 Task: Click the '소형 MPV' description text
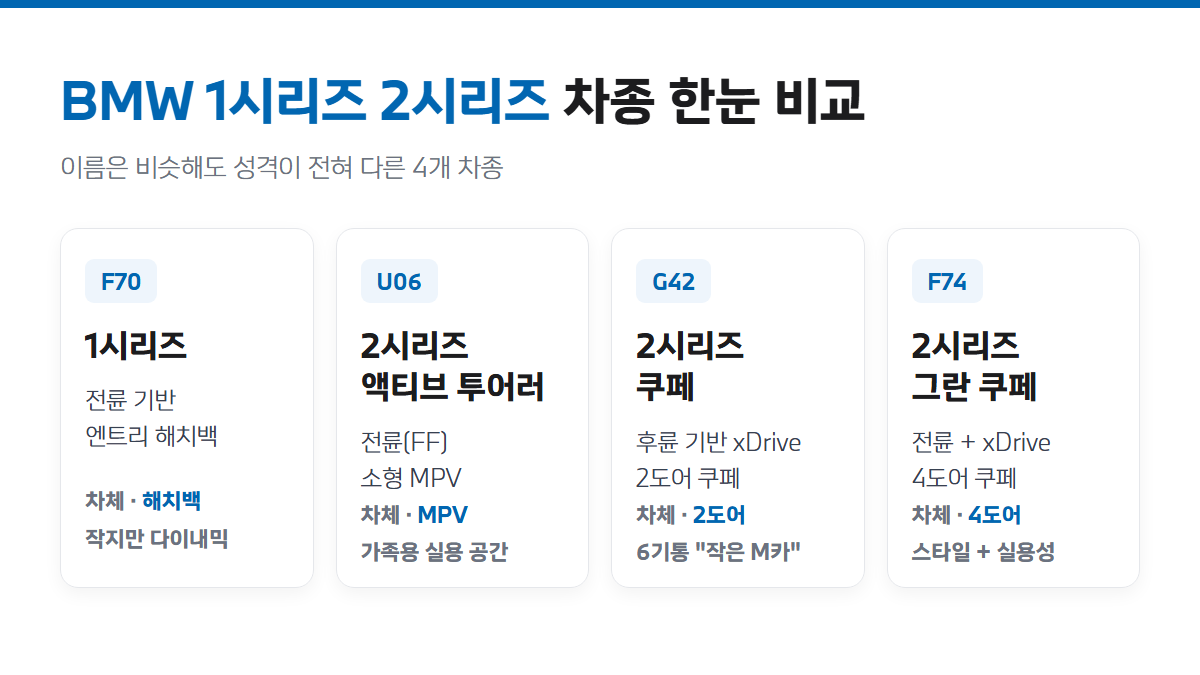pos(411,477)
